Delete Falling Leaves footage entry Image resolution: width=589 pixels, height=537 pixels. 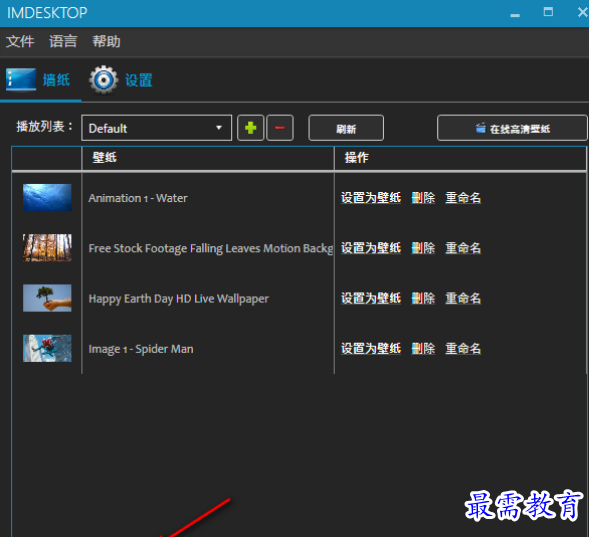click(x=423, y=248)
